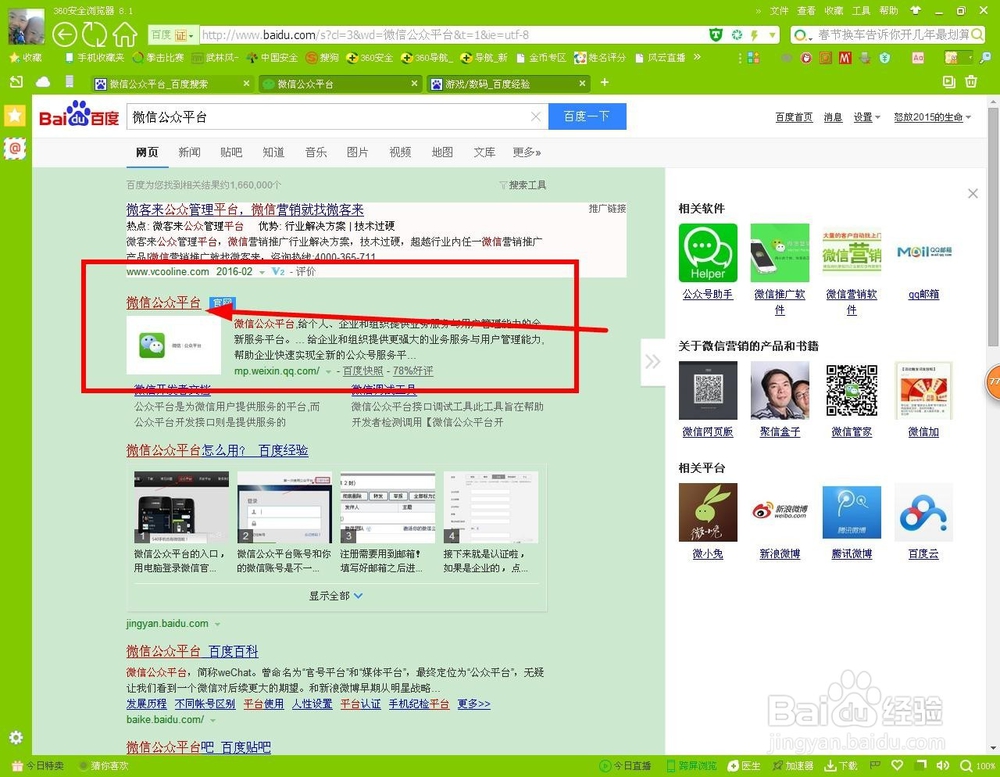Click the green security shield in the address bar

[716, 34]
